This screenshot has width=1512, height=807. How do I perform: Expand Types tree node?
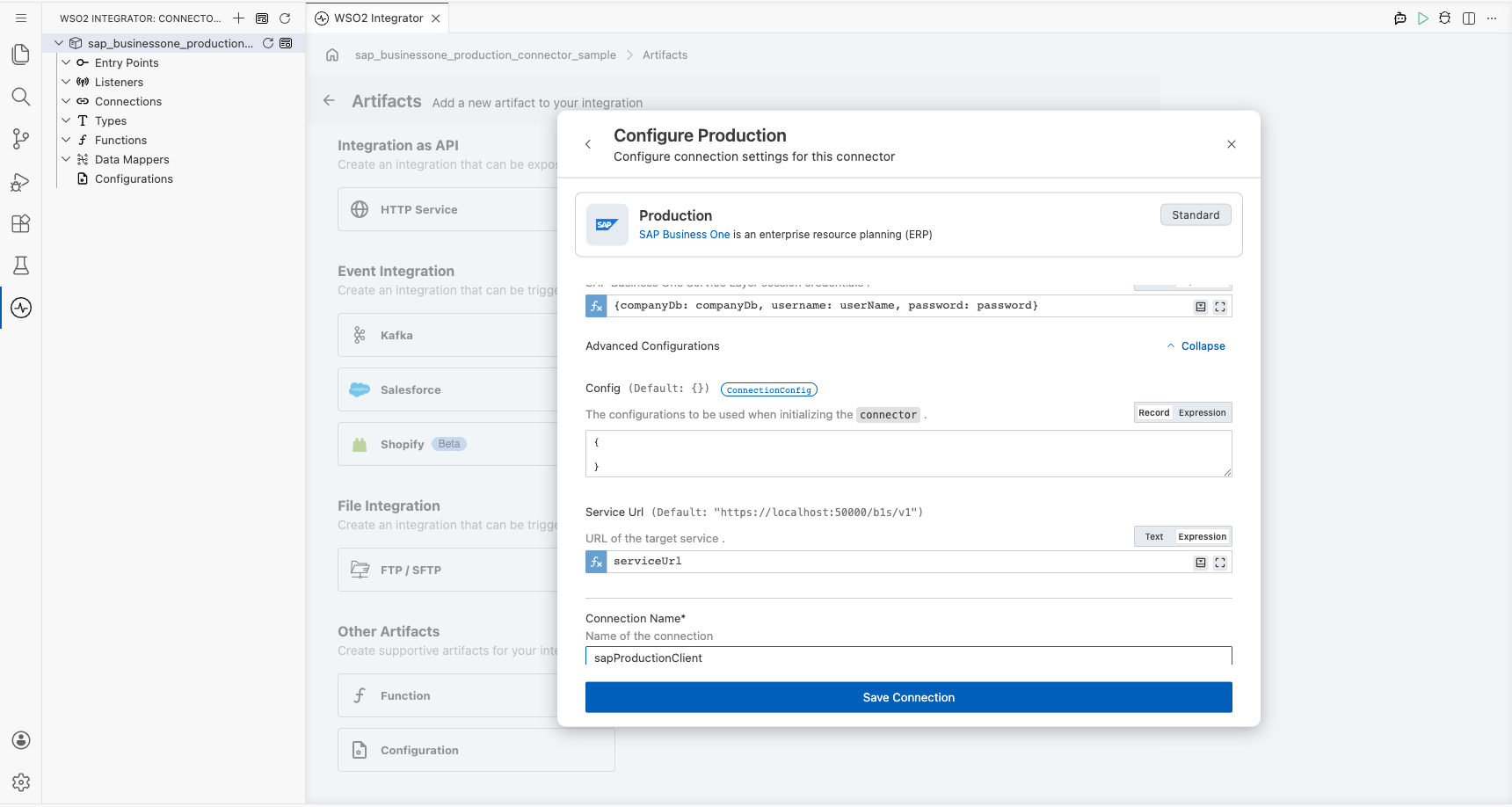coord(66,120)
